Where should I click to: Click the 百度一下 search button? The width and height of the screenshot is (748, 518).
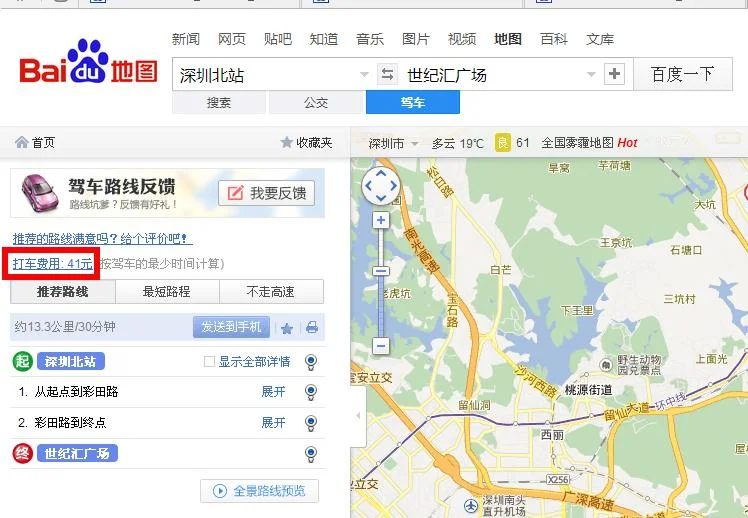pos(683,74)
